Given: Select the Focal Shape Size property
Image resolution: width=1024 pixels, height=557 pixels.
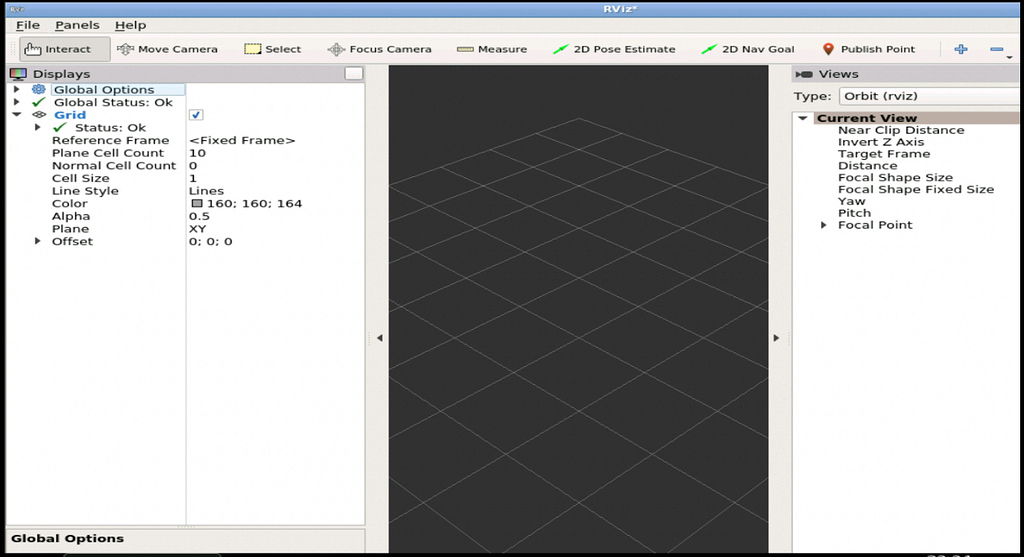Looking at the screenshot, I should [895, 177].
